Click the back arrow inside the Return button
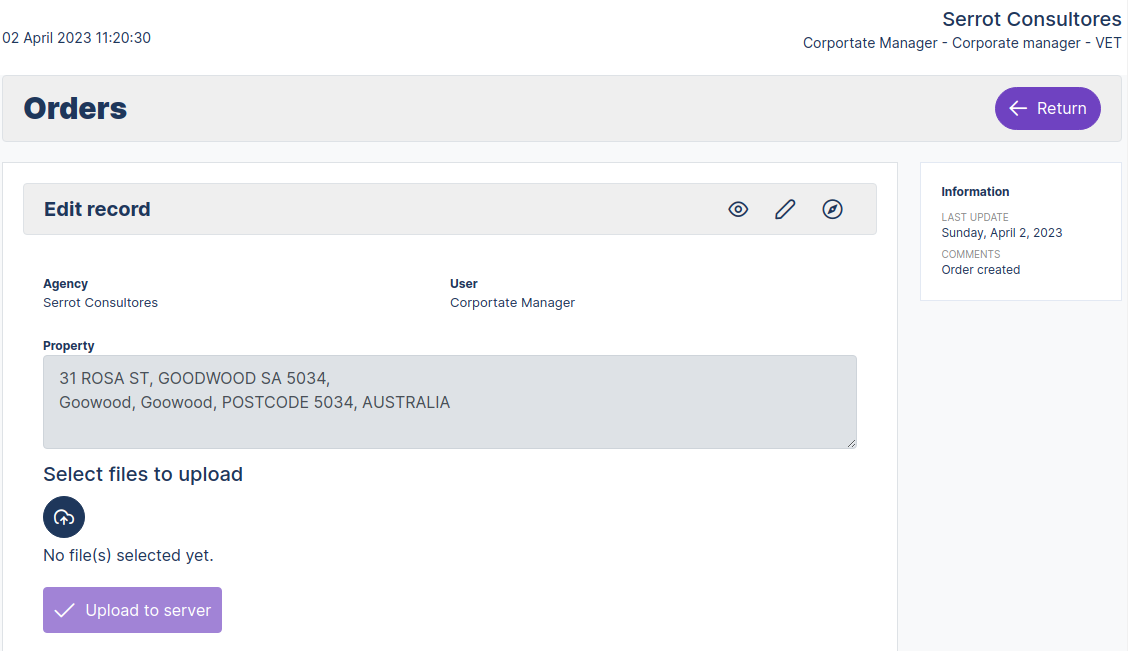The width and height of the screenshot is (1128, 651). pyautogui.click(x=1018, y=108)
